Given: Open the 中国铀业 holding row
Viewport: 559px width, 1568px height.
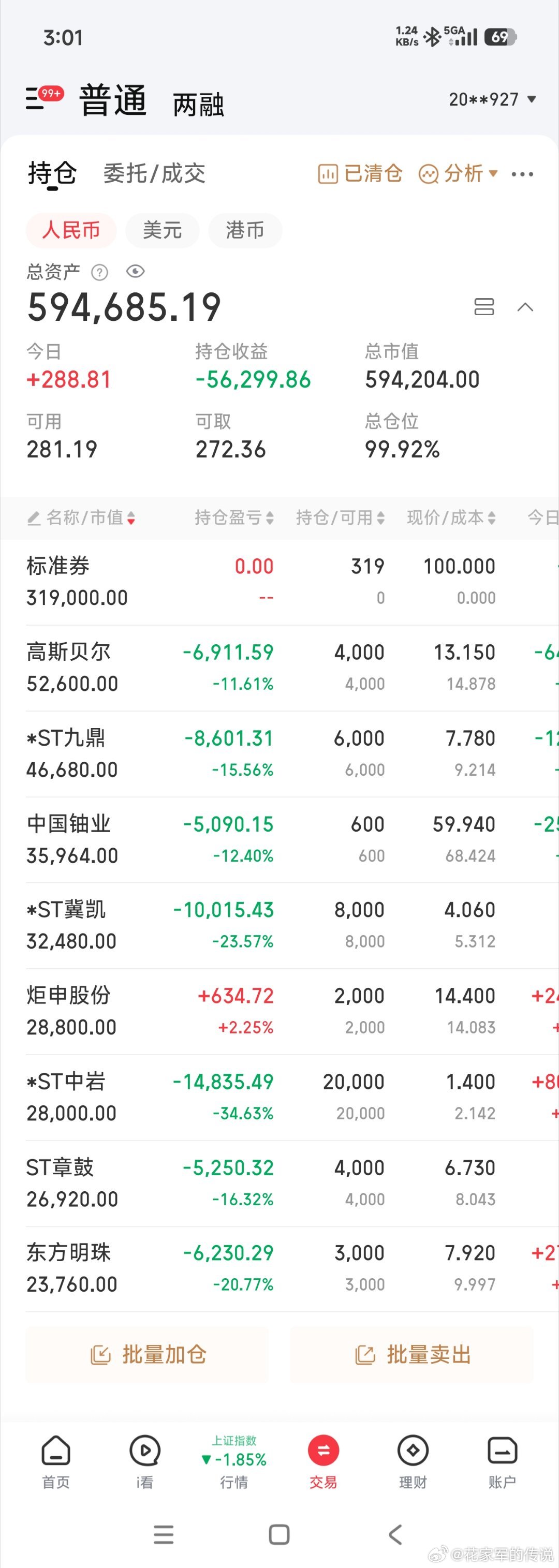Looking at the screenshot, I should [279, 839].
